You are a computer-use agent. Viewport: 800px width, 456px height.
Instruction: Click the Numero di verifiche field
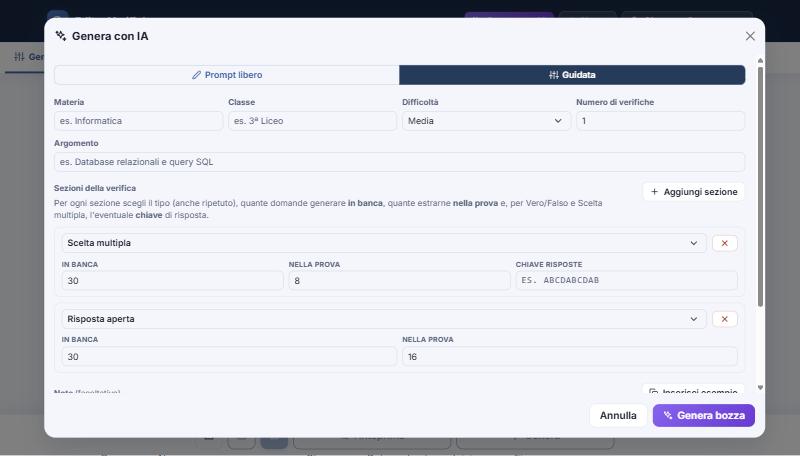pos(660,121)
